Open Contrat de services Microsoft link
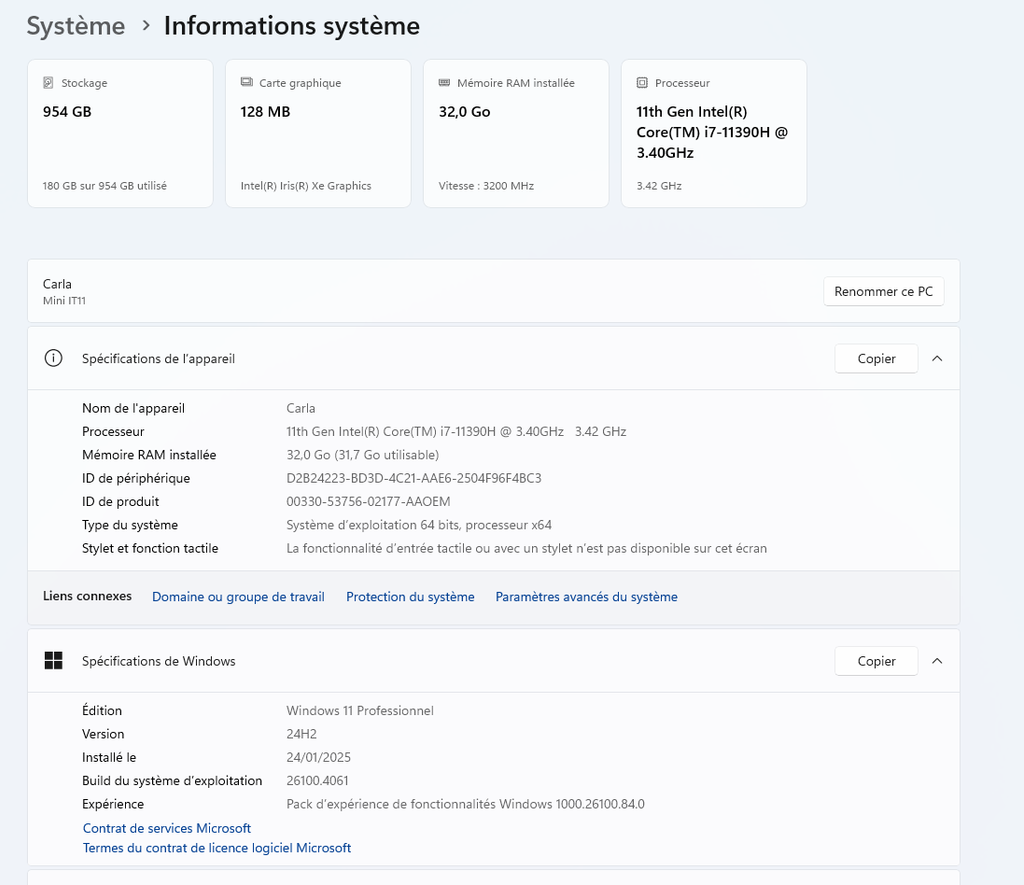This screenshot has width=1024, height=885. (x=167, y=828)
